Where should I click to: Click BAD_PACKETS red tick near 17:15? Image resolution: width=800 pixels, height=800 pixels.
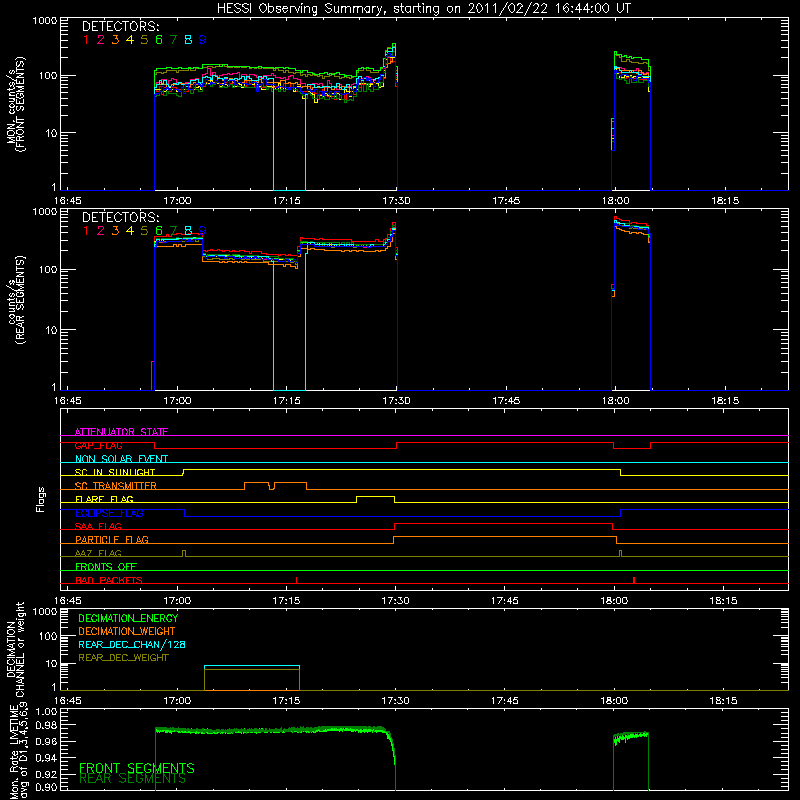coord(296,580)
